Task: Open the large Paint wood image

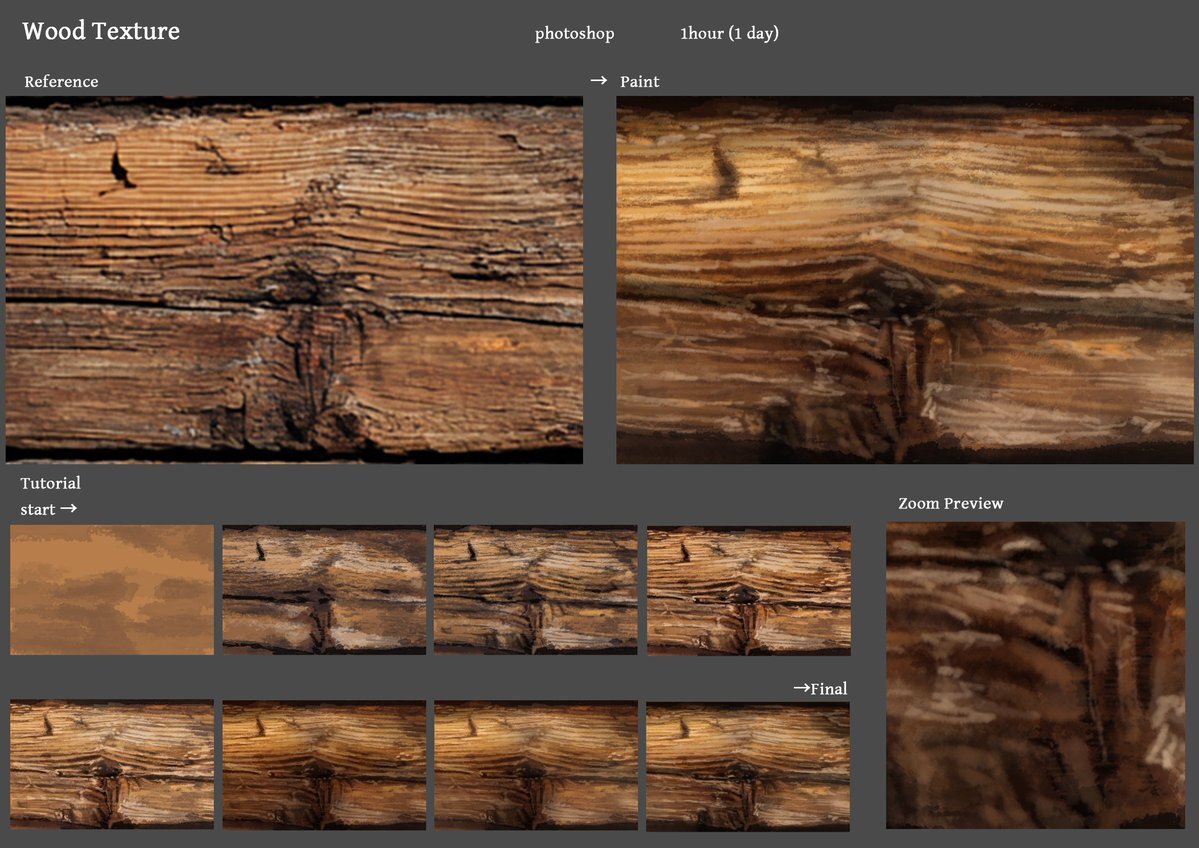Action: point(905,280)
